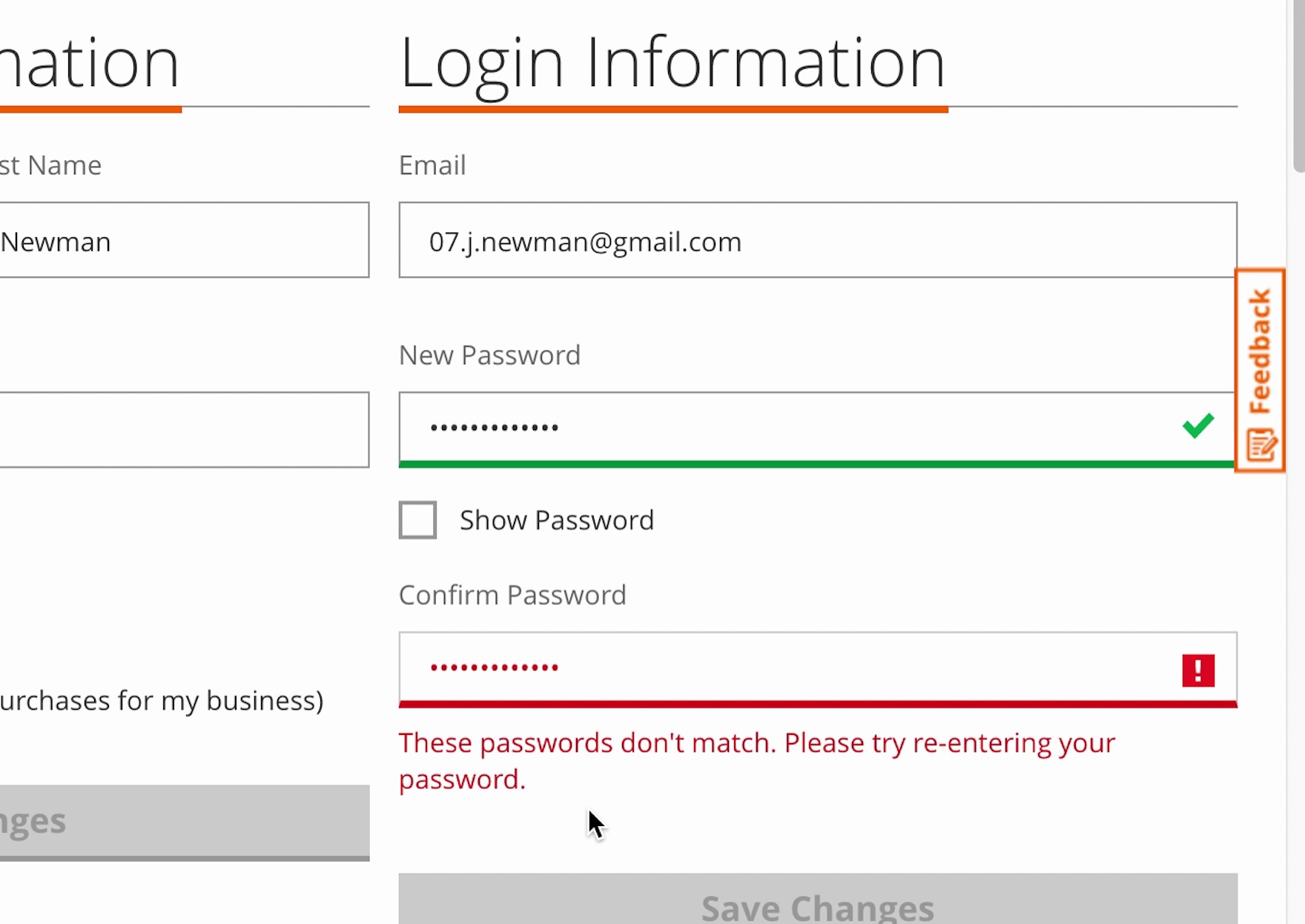Click the passwords don't match error message
This screenshot has height=924, width=1305.
click(756, 761)
